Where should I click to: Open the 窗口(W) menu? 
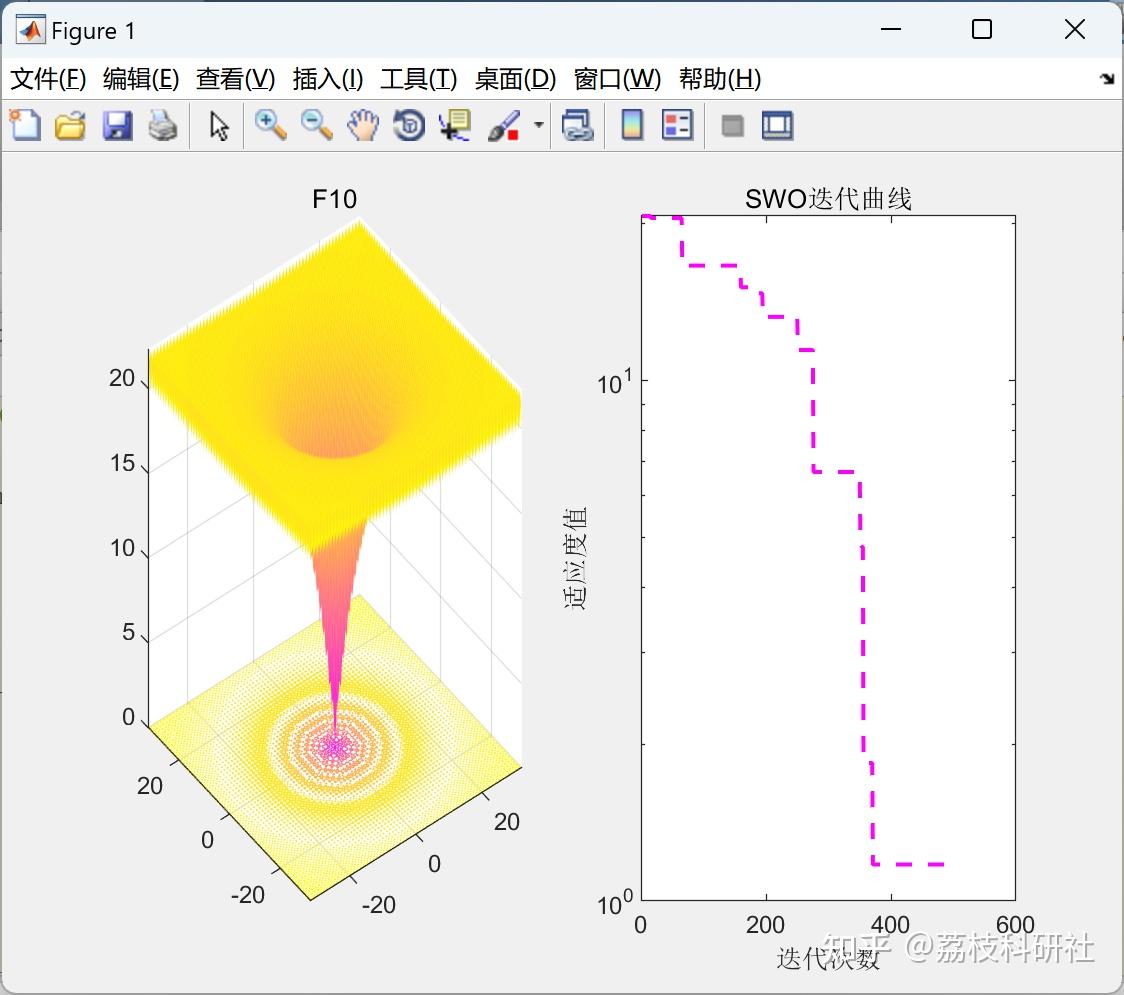click(617, 79)
